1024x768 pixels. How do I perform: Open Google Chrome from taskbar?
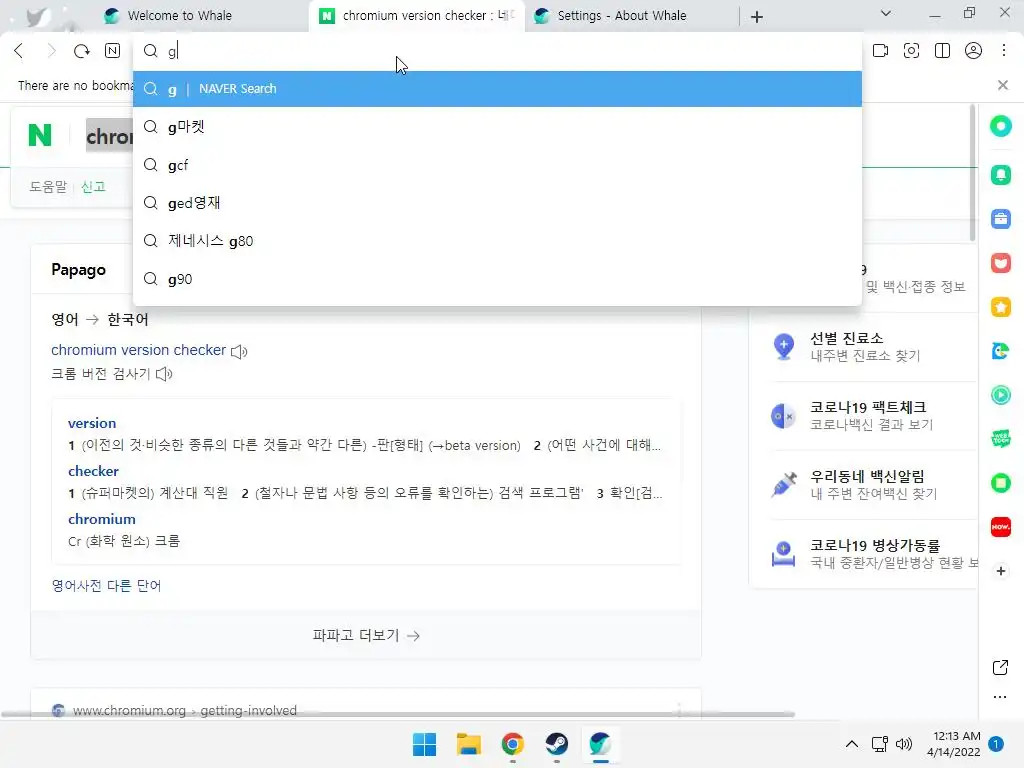point(513,744)
